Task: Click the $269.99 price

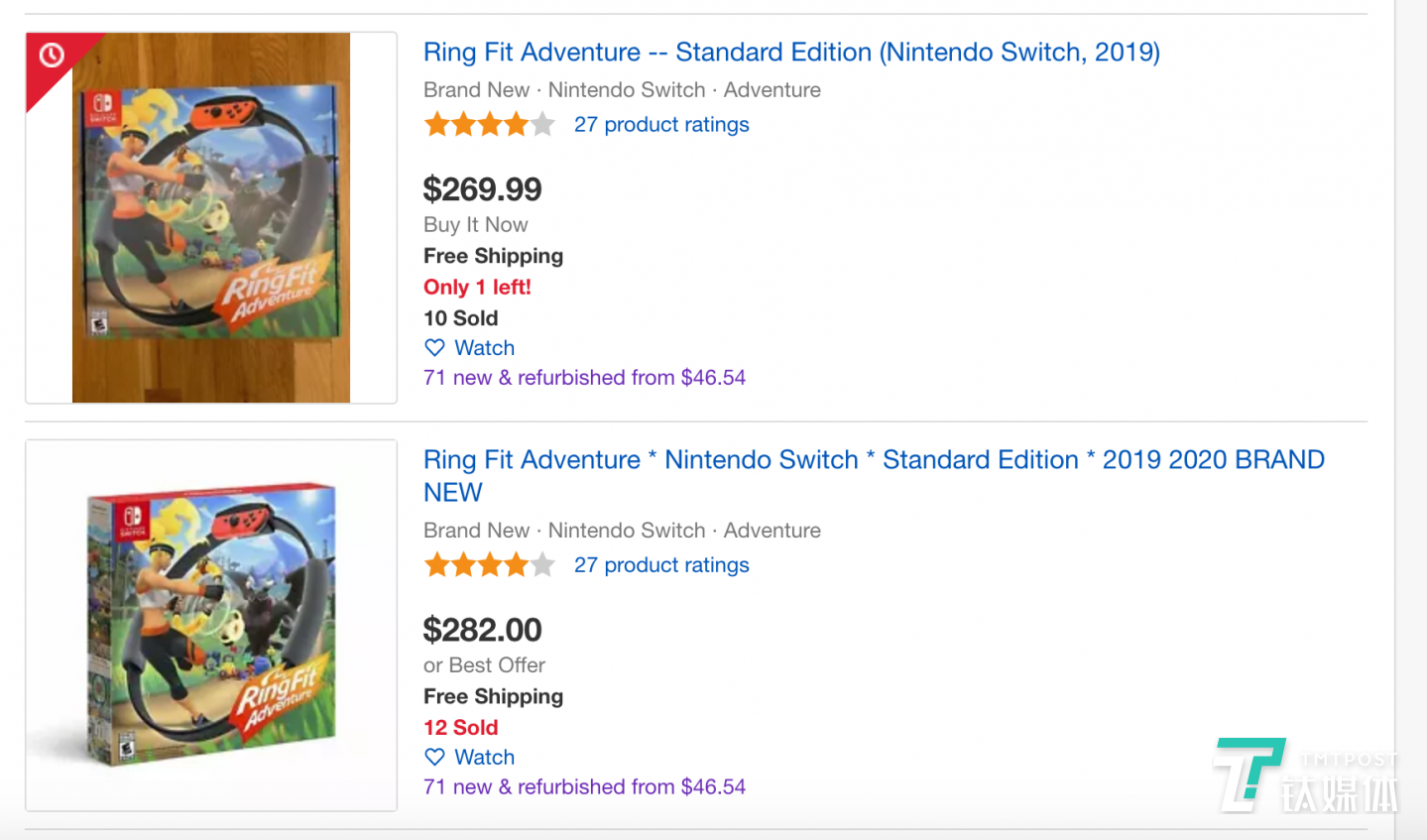Action: 482,189
